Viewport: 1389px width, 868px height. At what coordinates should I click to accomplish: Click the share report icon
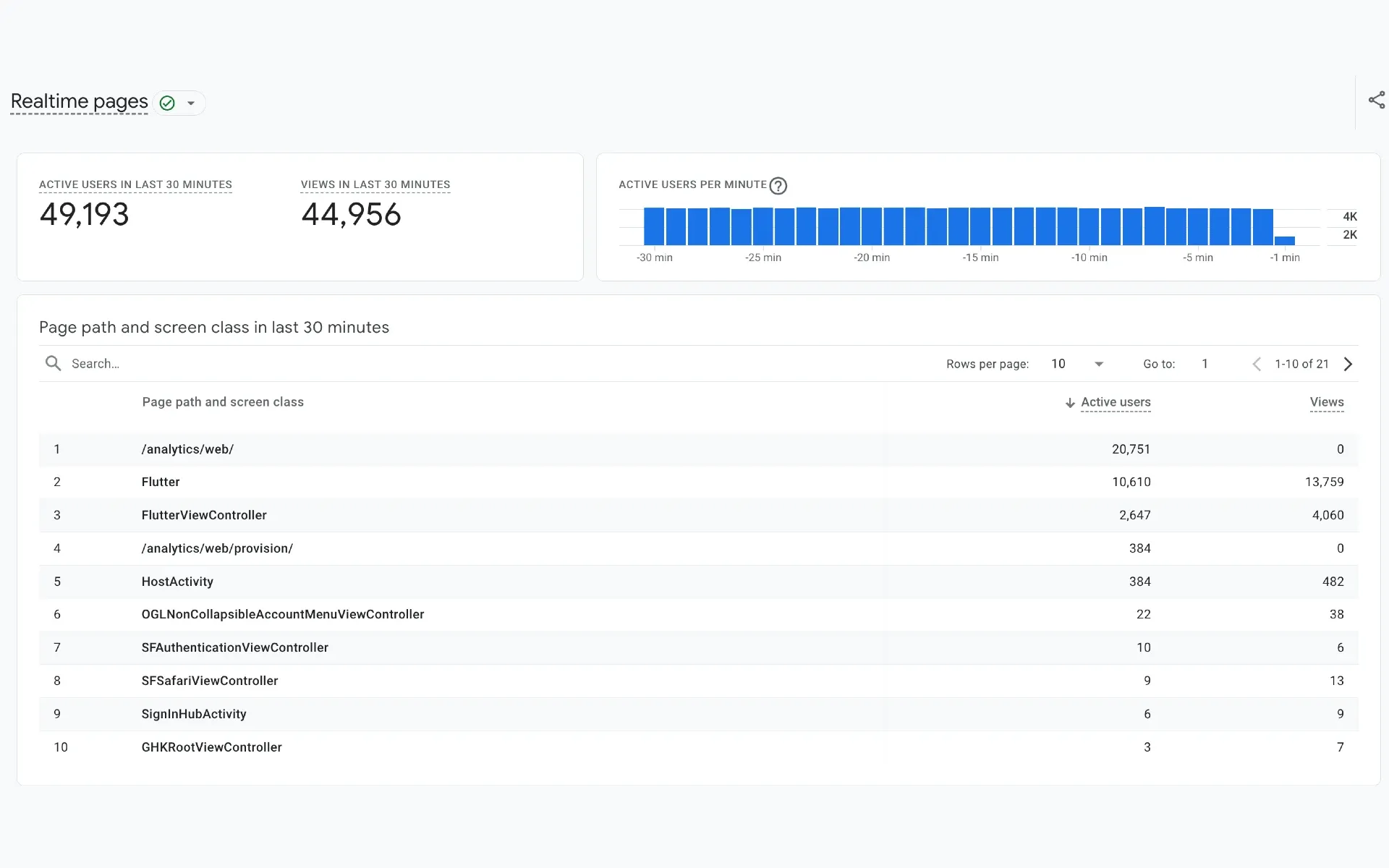[1376, 101]
